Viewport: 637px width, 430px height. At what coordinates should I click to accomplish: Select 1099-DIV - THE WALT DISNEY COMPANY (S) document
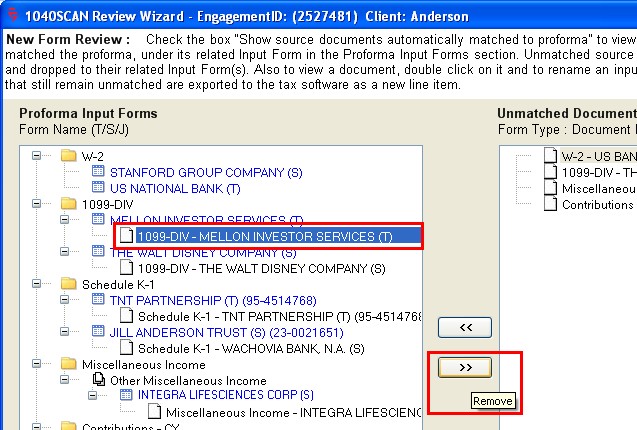(262, 269)
